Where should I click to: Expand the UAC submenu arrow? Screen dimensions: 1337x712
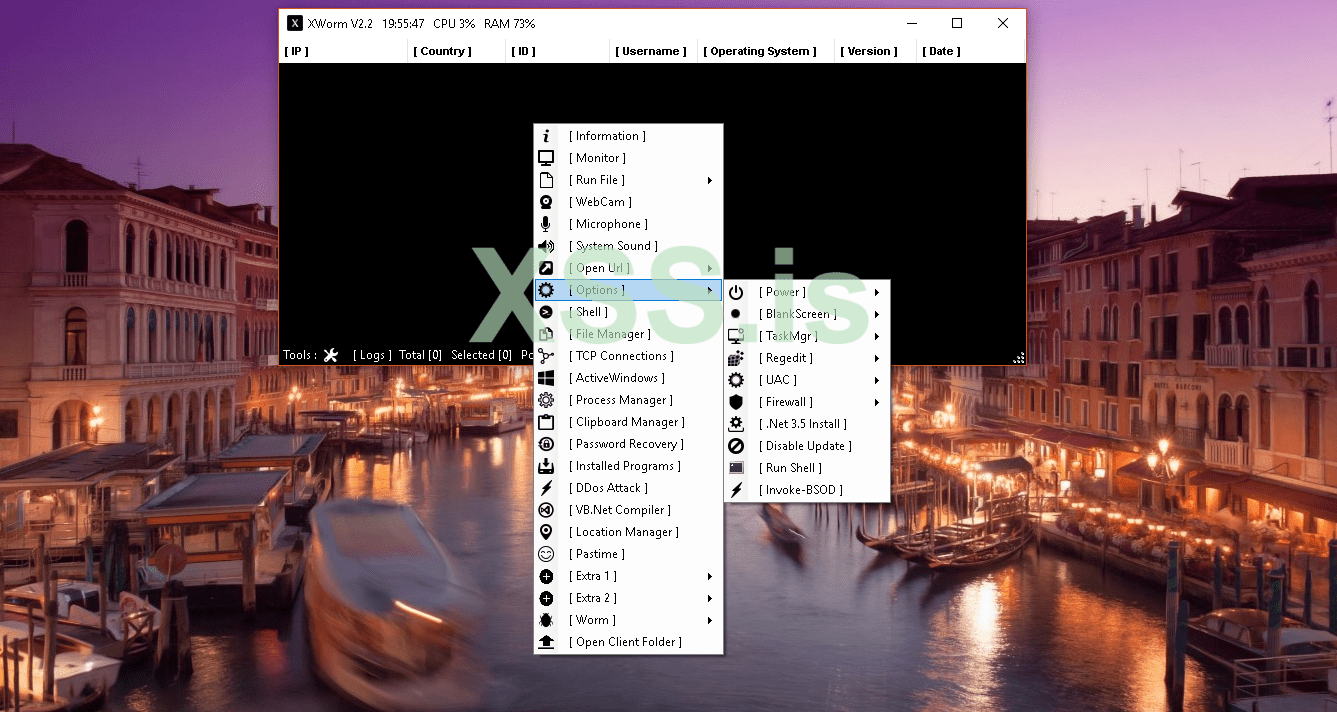pos(877,380)
